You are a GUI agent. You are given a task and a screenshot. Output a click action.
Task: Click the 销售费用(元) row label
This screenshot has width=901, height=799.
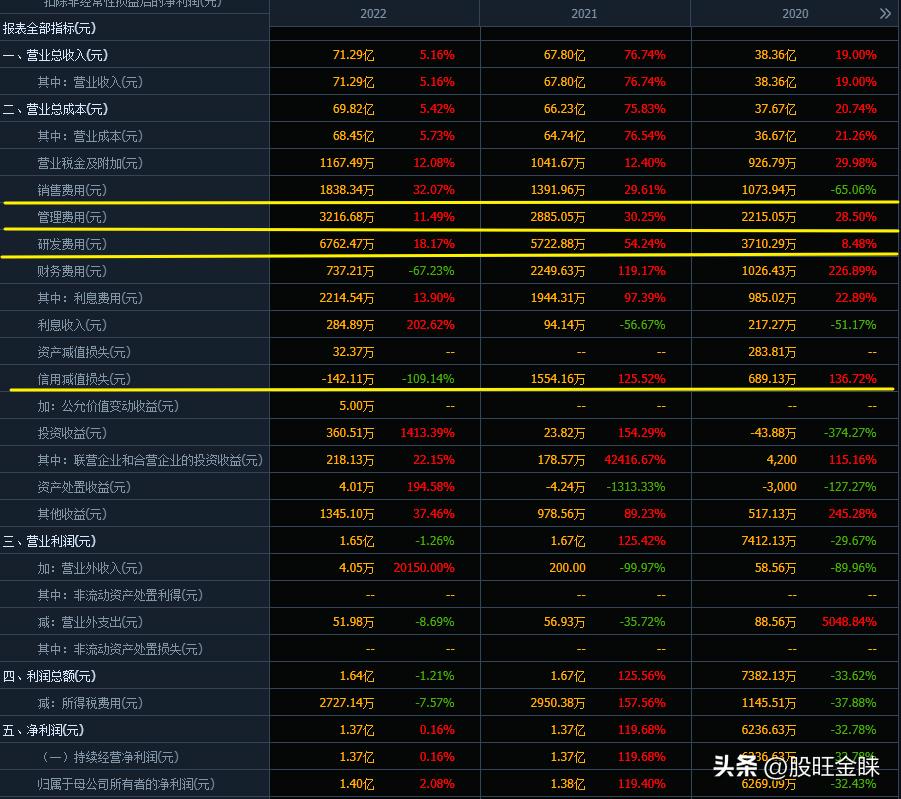(72, 190)
